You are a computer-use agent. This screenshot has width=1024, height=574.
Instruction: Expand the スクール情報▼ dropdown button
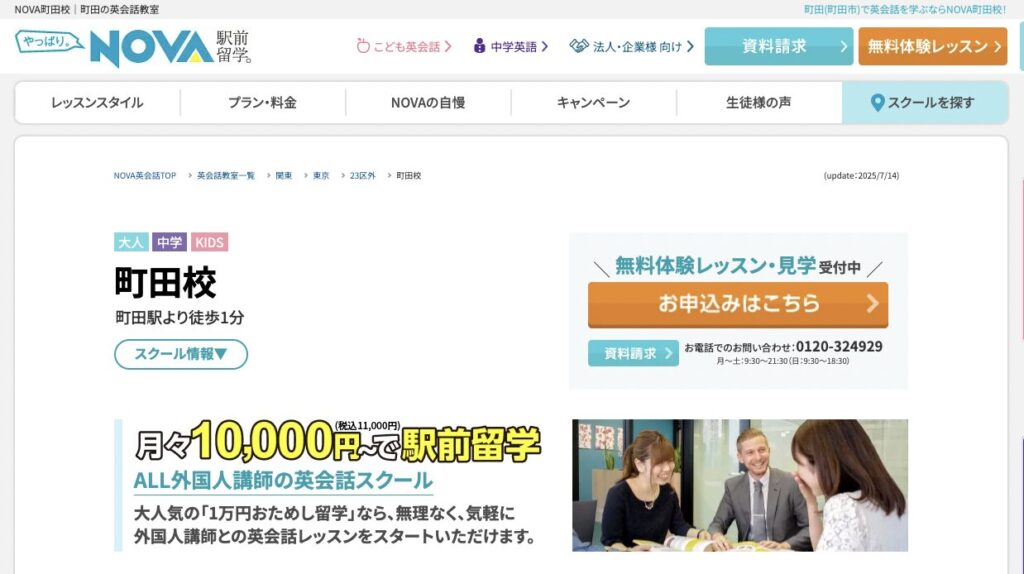181,354
